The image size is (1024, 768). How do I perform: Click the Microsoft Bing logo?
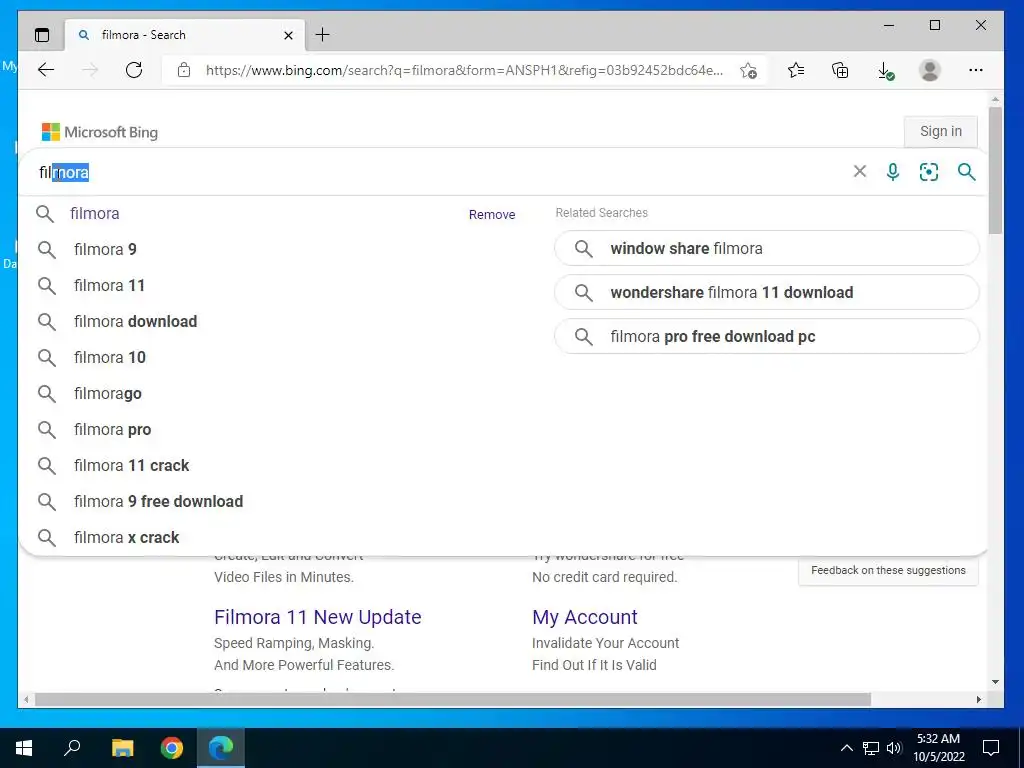[100, 132]
